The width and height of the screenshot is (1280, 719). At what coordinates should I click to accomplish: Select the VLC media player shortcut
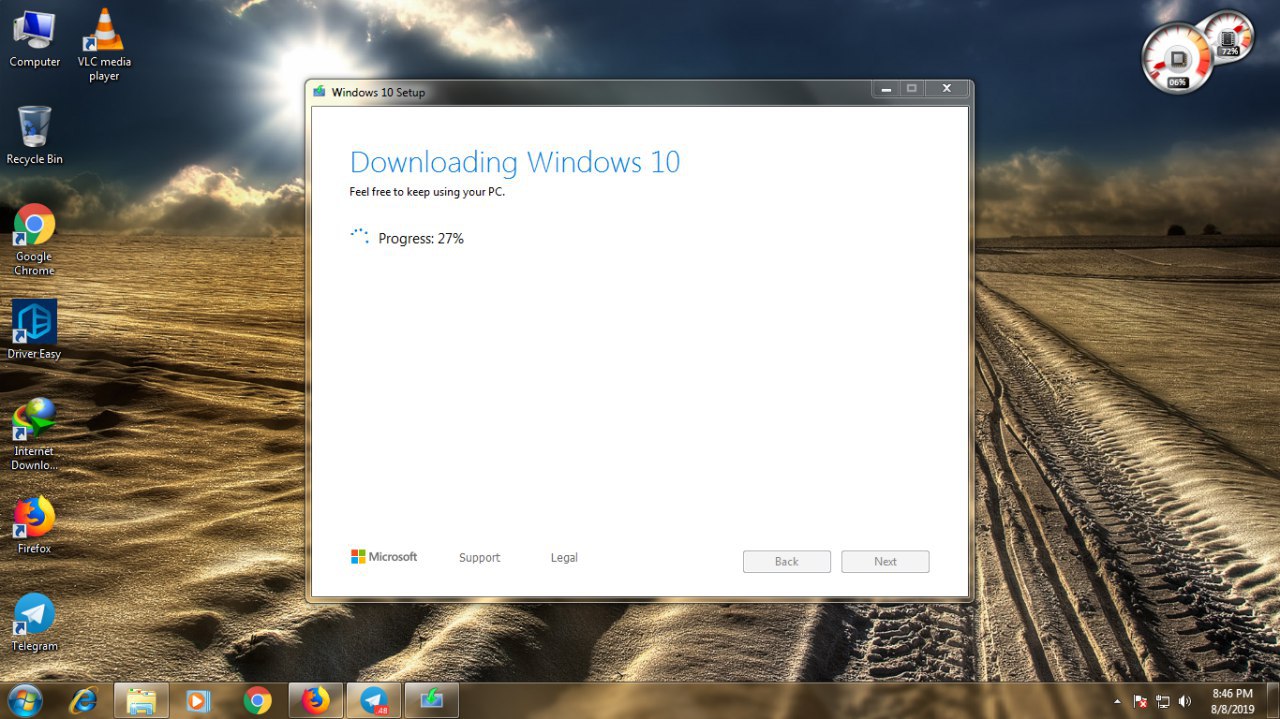click(104, 45)
